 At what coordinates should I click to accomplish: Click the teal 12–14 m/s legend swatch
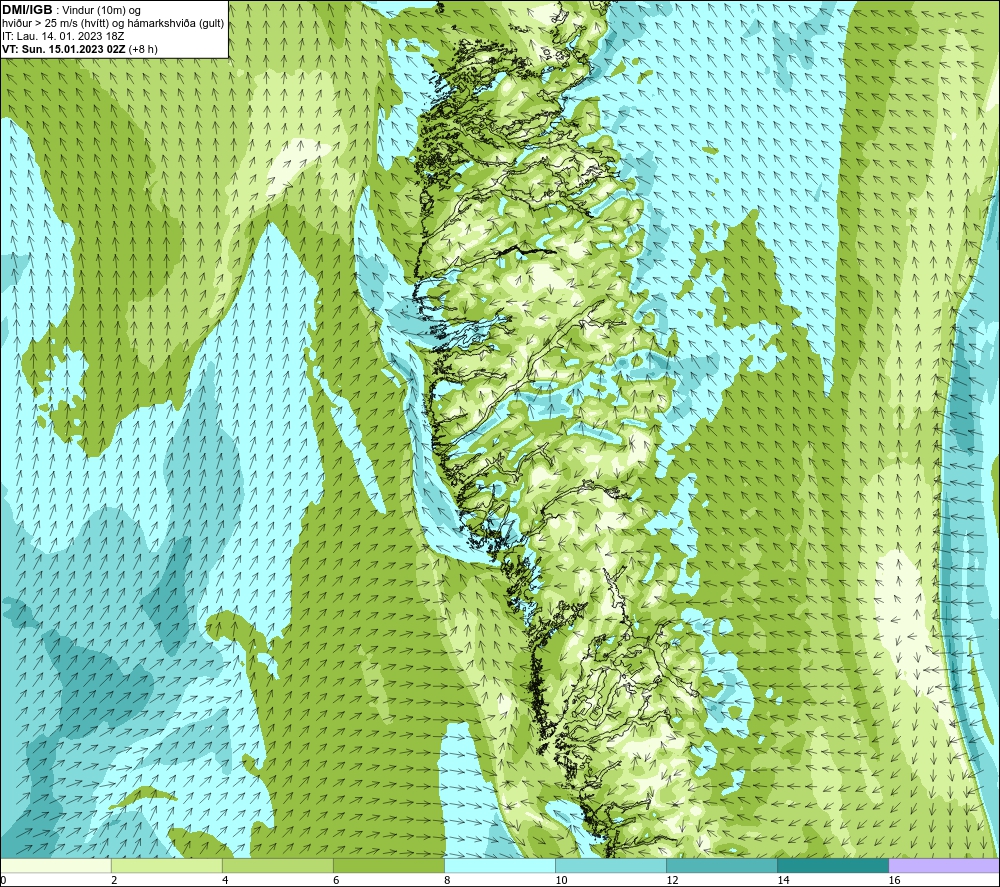(722, 865)
